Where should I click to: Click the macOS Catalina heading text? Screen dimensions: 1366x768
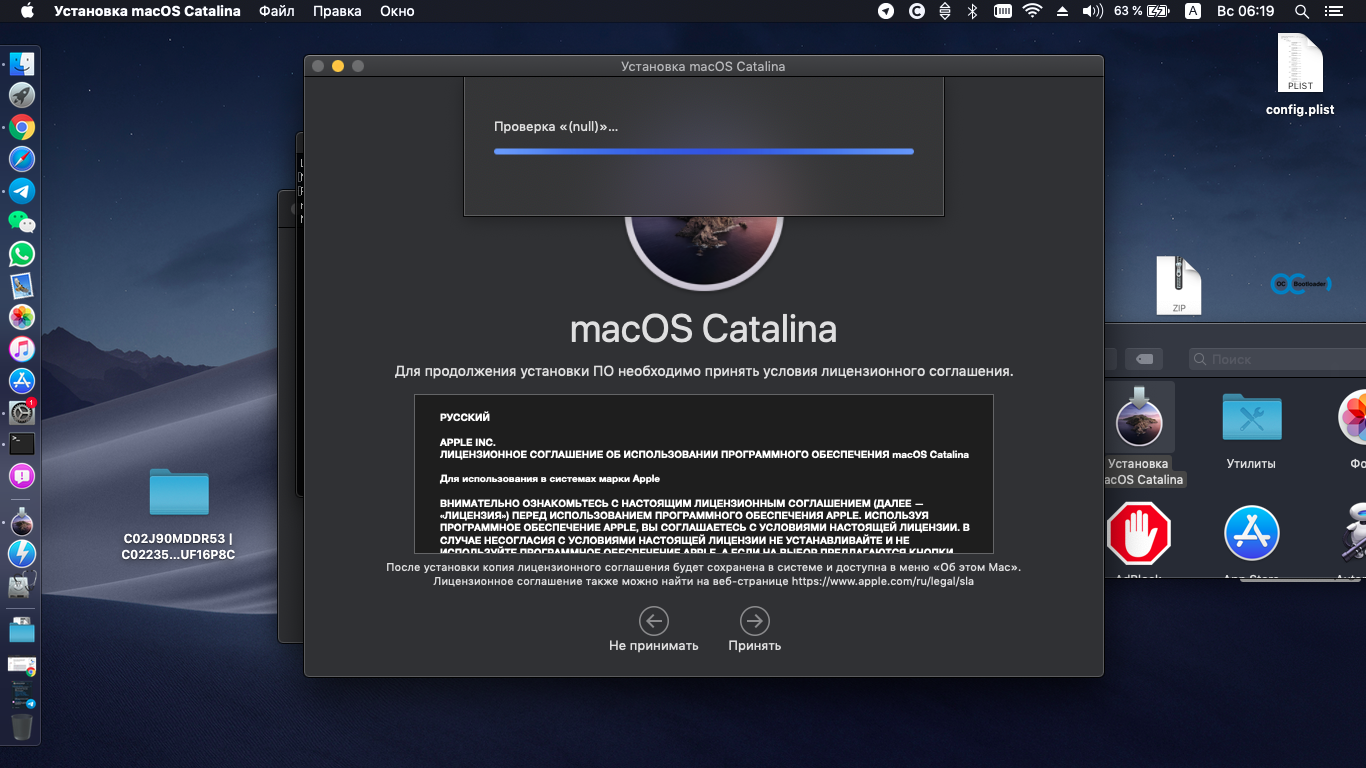tap(704, 329)
